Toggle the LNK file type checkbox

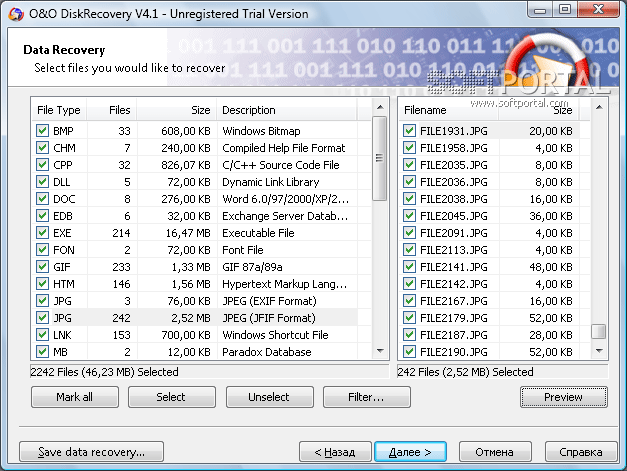click(42, 335)
